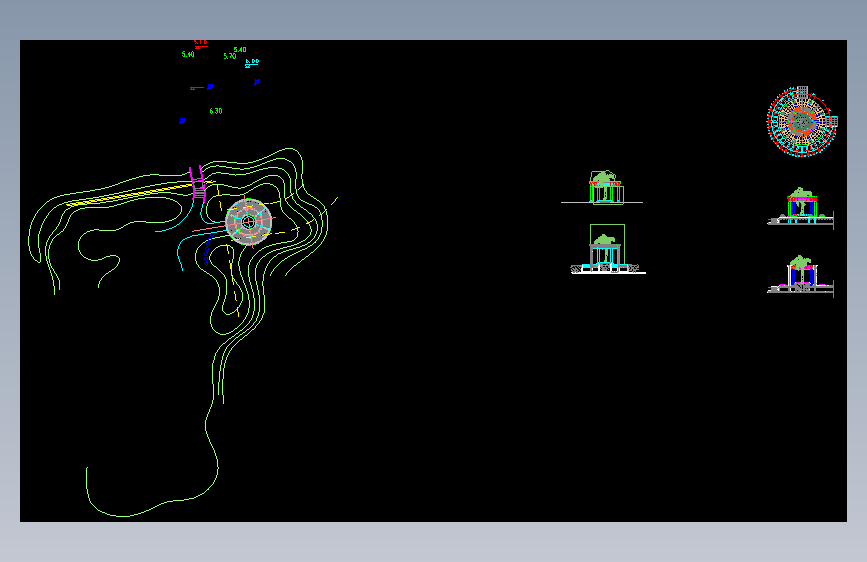Image resolution: width=867 pixels, height=562 pixels.
Task: Click the magenta staircase symbol
Action: click(197, 183)
